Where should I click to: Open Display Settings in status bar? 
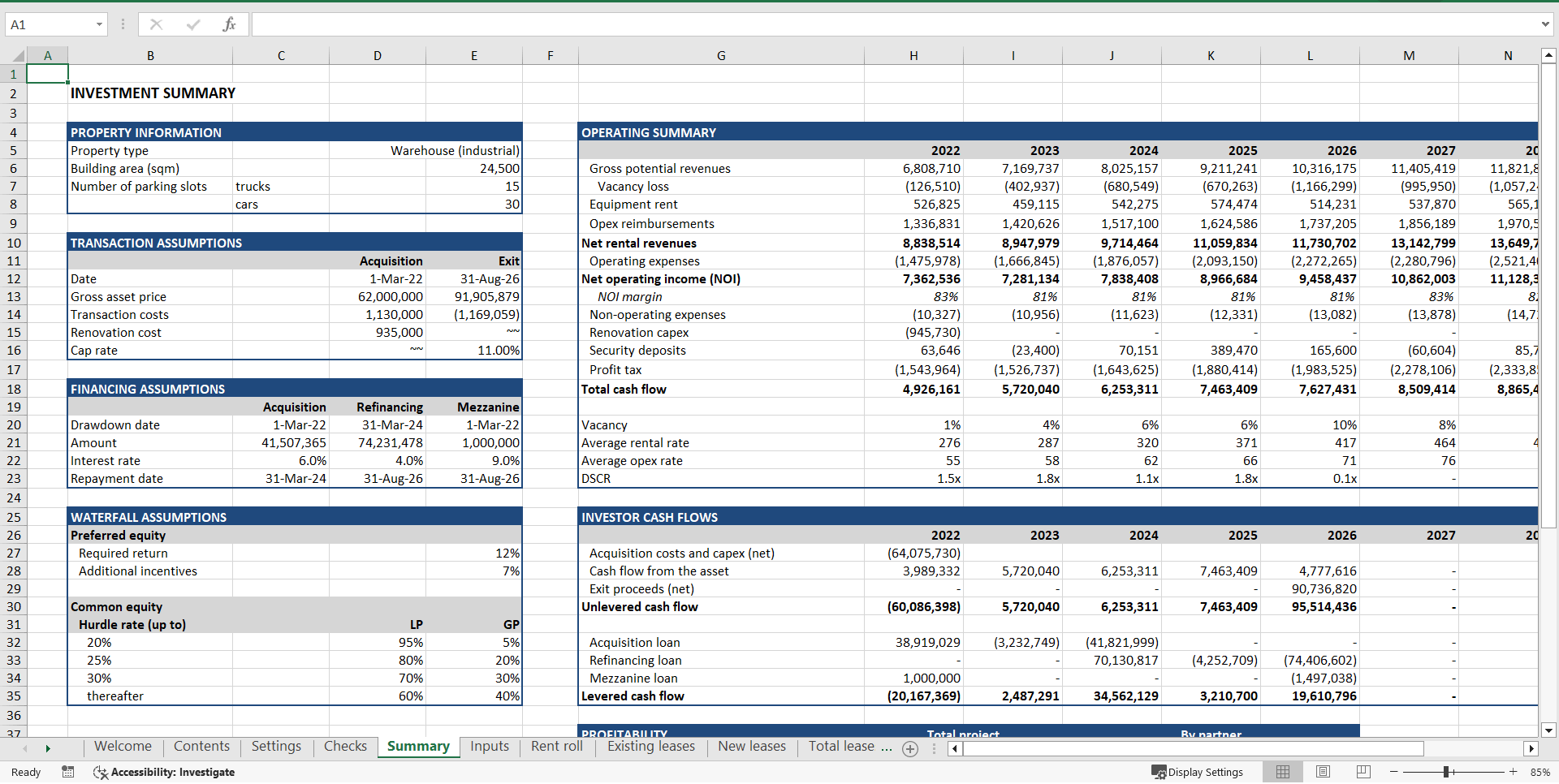[x=1198, y=772]
